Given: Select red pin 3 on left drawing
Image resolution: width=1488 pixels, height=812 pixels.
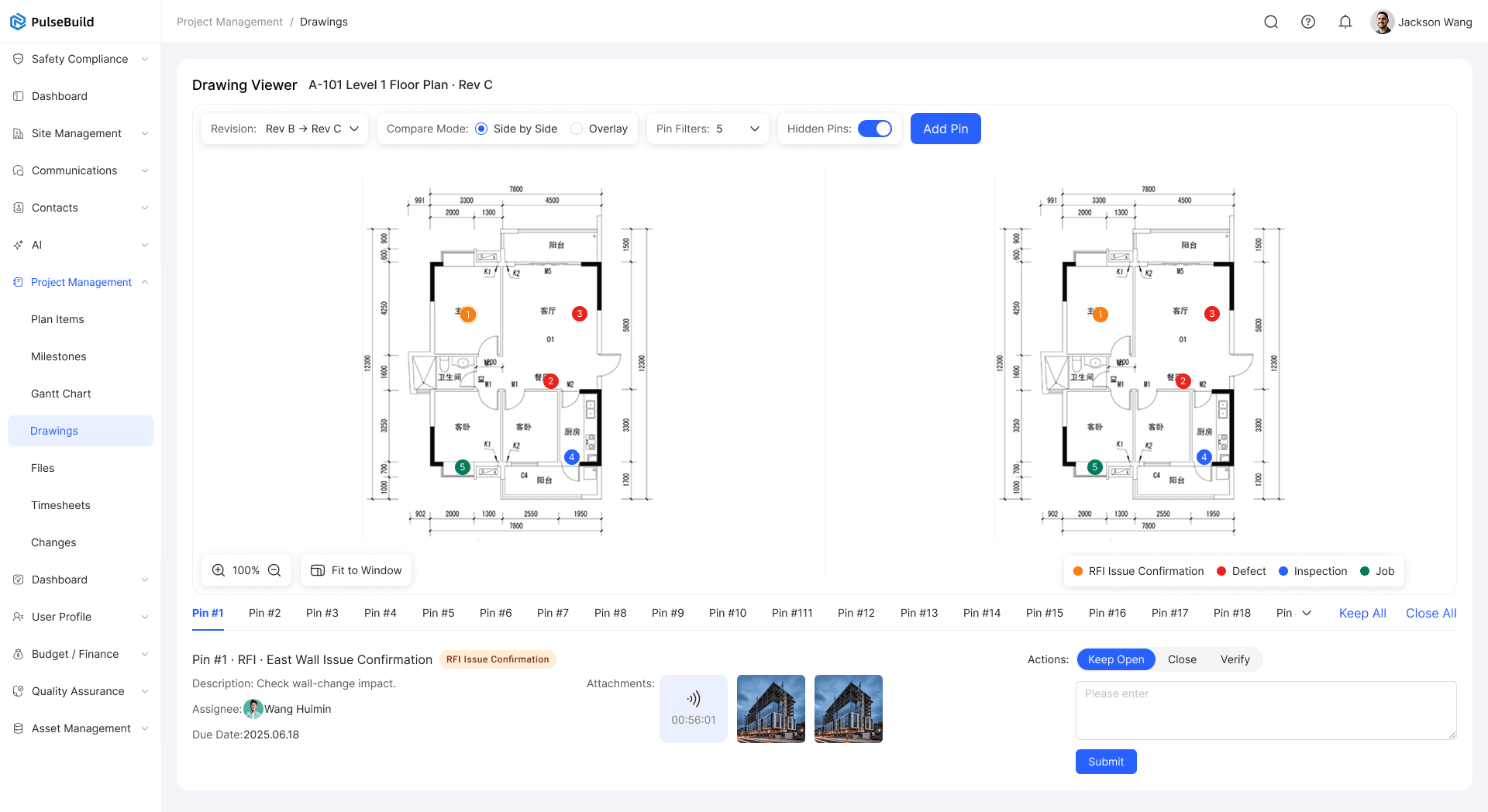Looking at the screenshot, I should pos(579,314).
